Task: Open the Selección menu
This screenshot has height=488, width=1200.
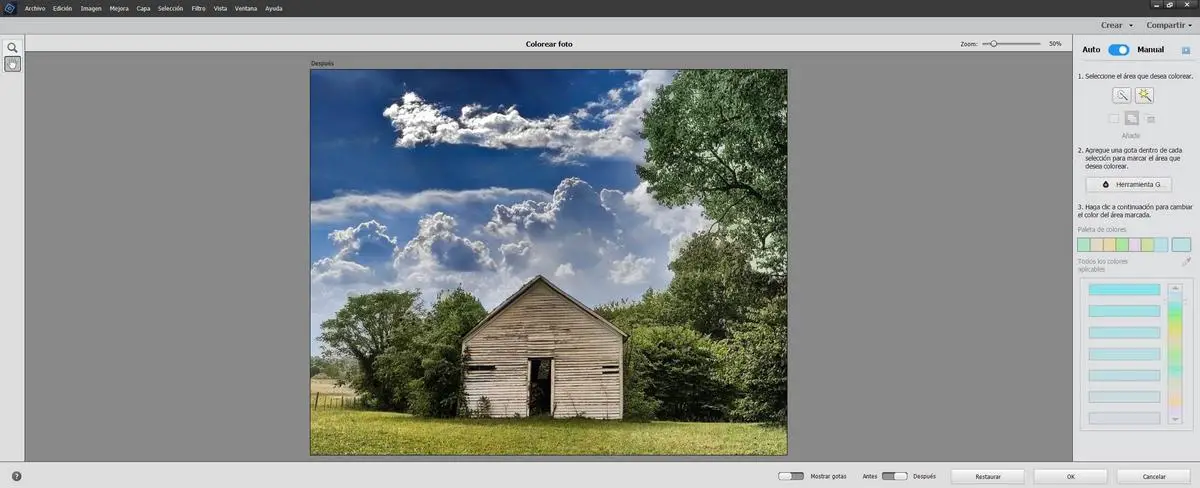Action: [x=171, y=8]
